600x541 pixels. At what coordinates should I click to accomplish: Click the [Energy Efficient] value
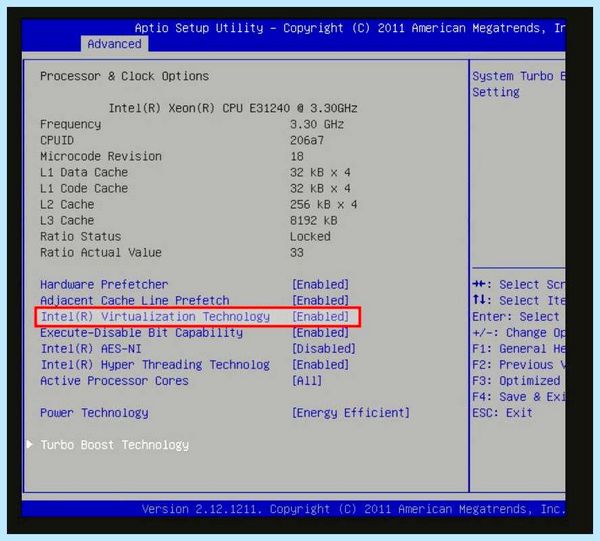click(351, 413)
